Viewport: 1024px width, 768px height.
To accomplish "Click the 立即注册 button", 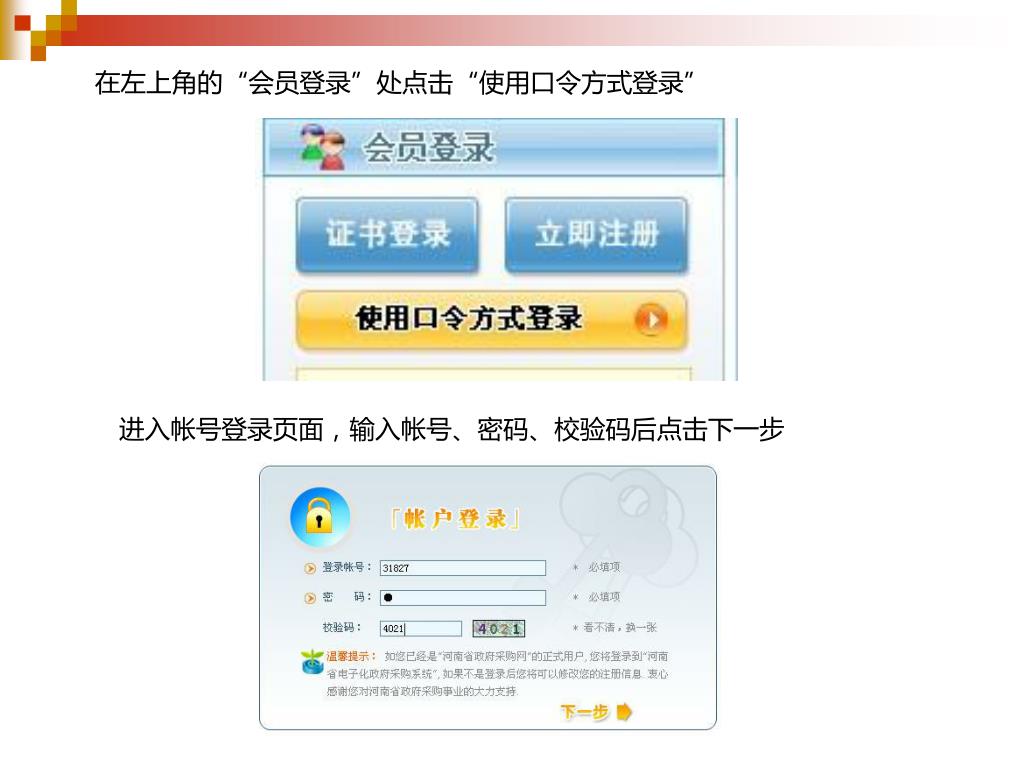I will pyautogui.click(x=596, y=234).
